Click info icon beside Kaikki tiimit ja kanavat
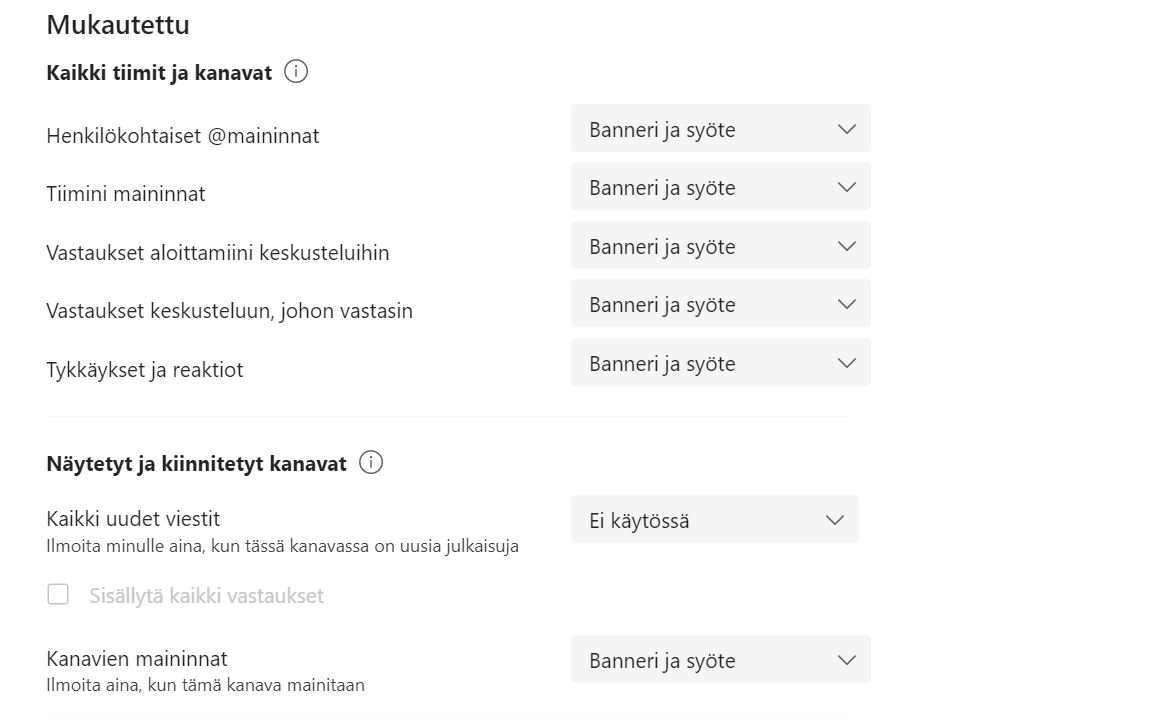 point(296,72)
